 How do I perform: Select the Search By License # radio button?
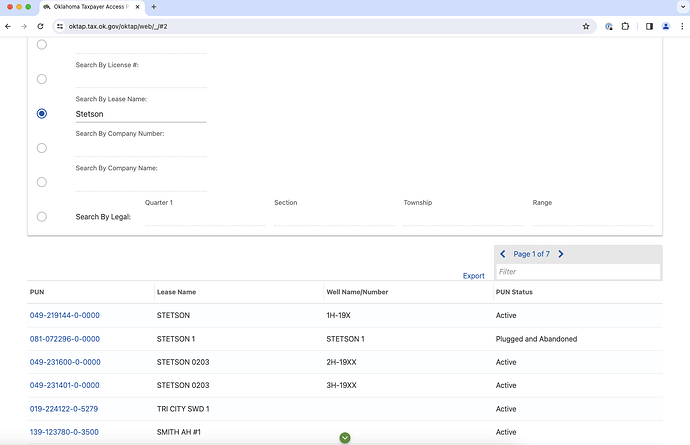coord(42,79)
